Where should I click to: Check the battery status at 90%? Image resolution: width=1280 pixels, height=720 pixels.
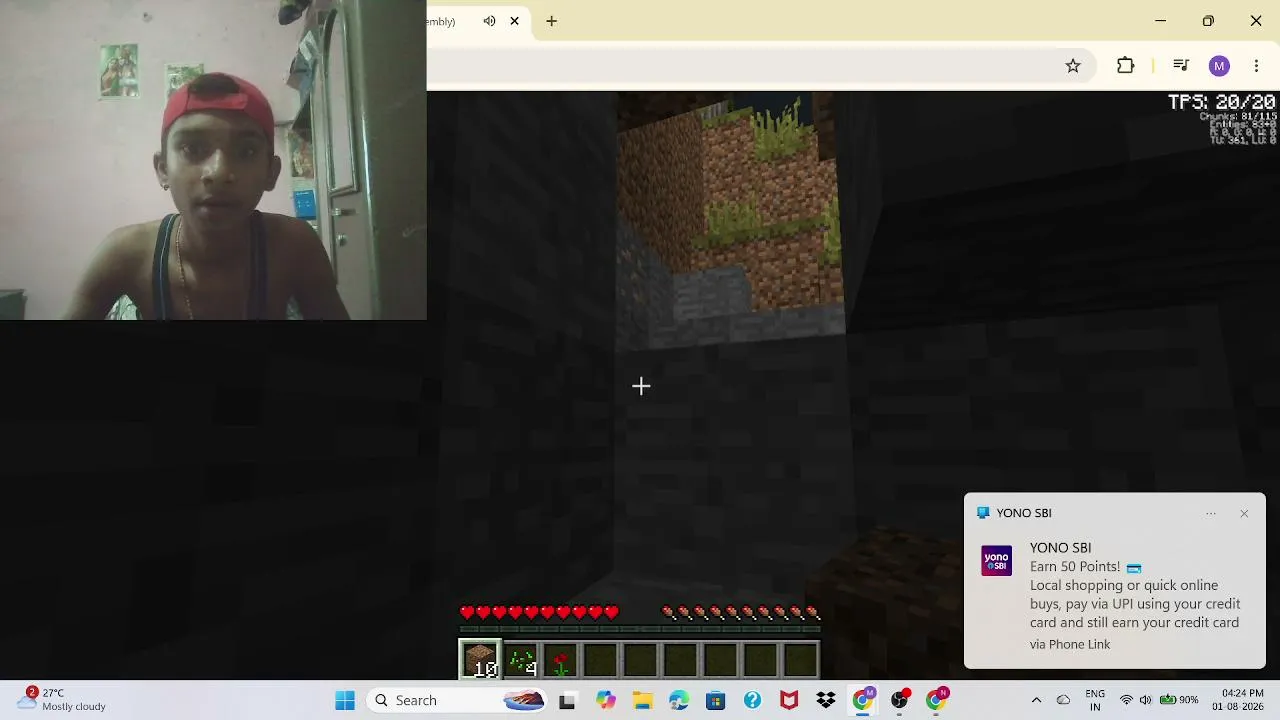point(1179,700)
